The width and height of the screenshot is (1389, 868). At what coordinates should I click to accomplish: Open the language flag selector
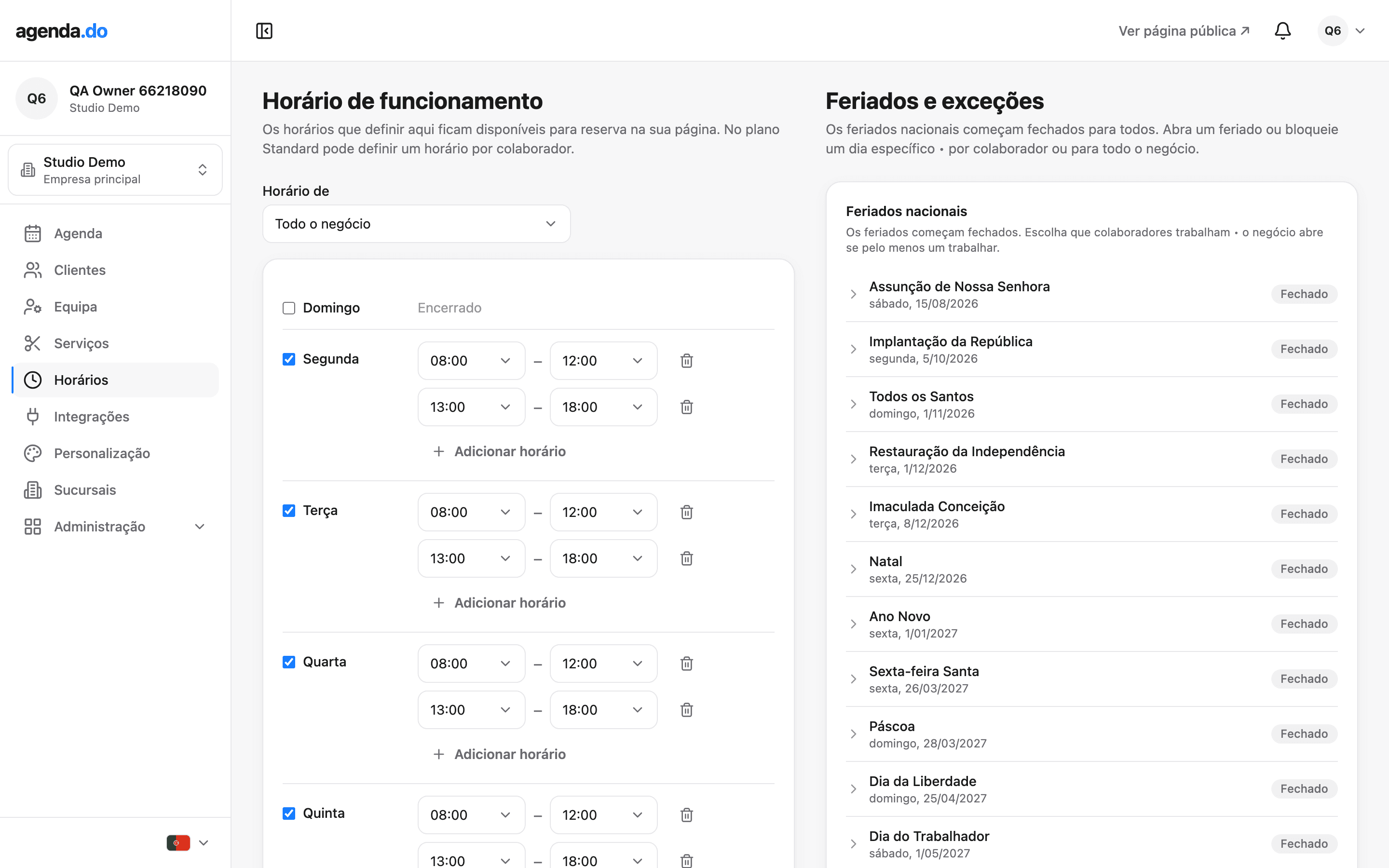click(187, 843)
